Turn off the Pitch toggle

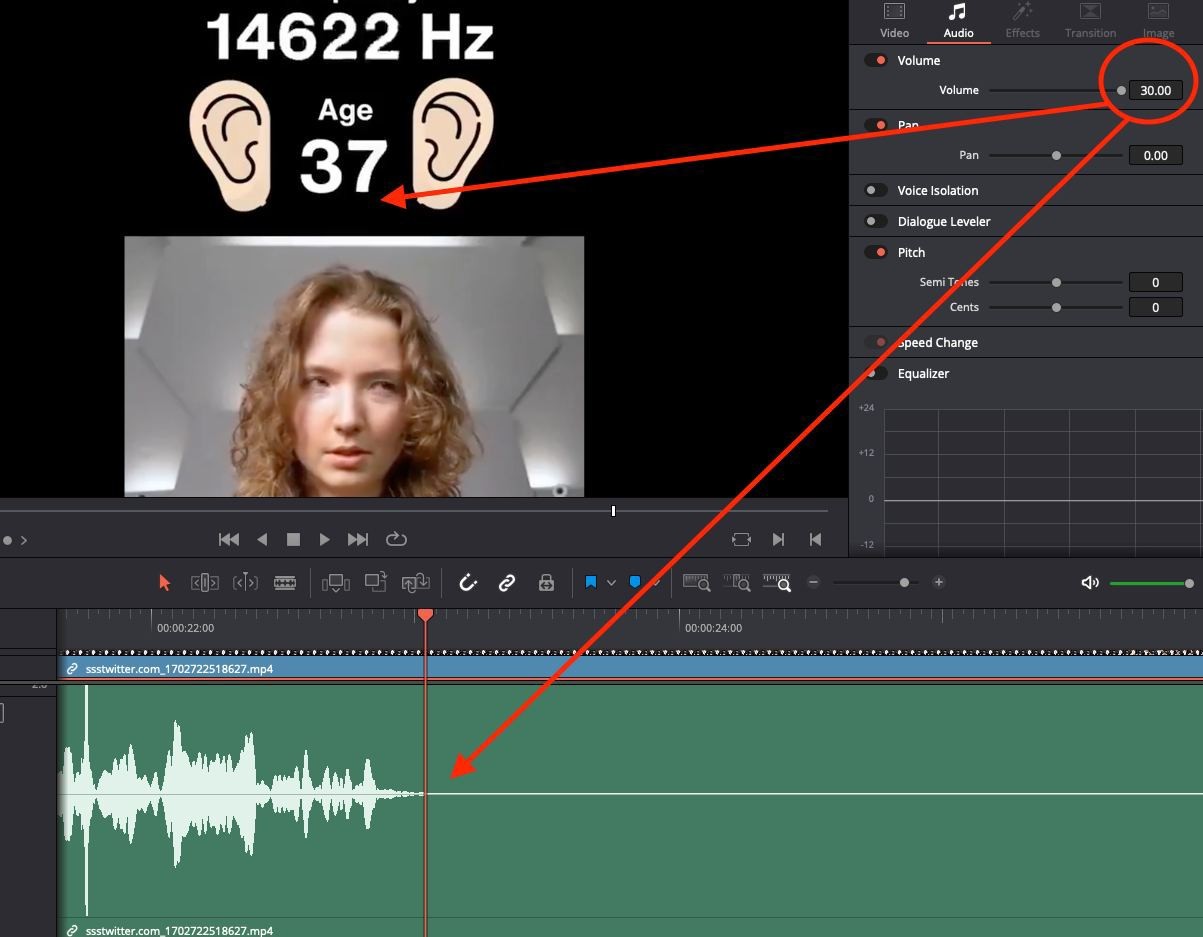pyautogui.click(x=876, y=252)
